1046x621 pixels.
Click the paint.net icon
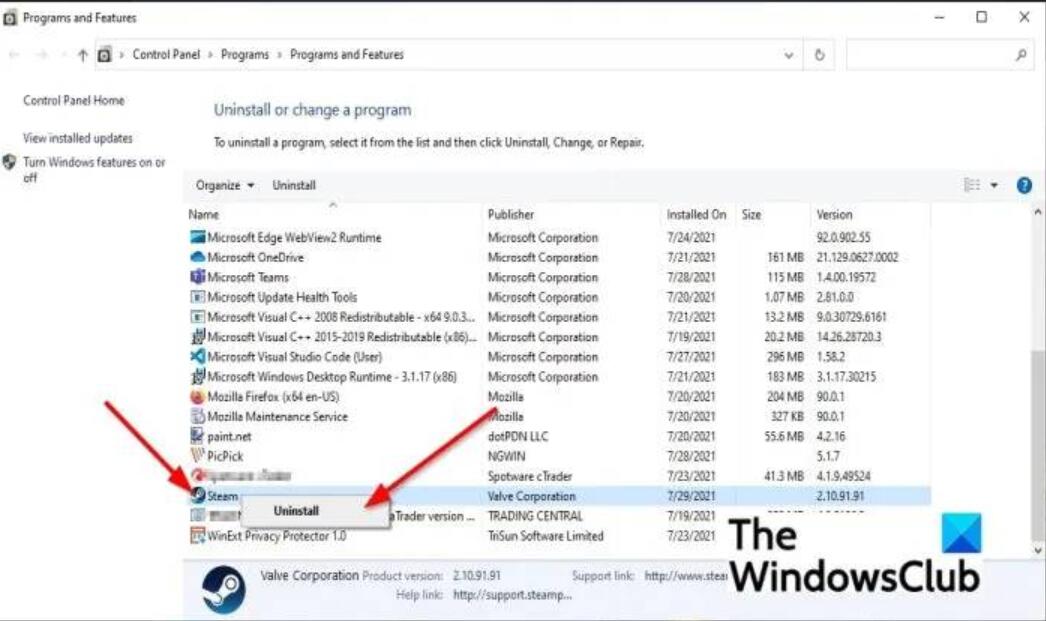click(x=197, y=436)
